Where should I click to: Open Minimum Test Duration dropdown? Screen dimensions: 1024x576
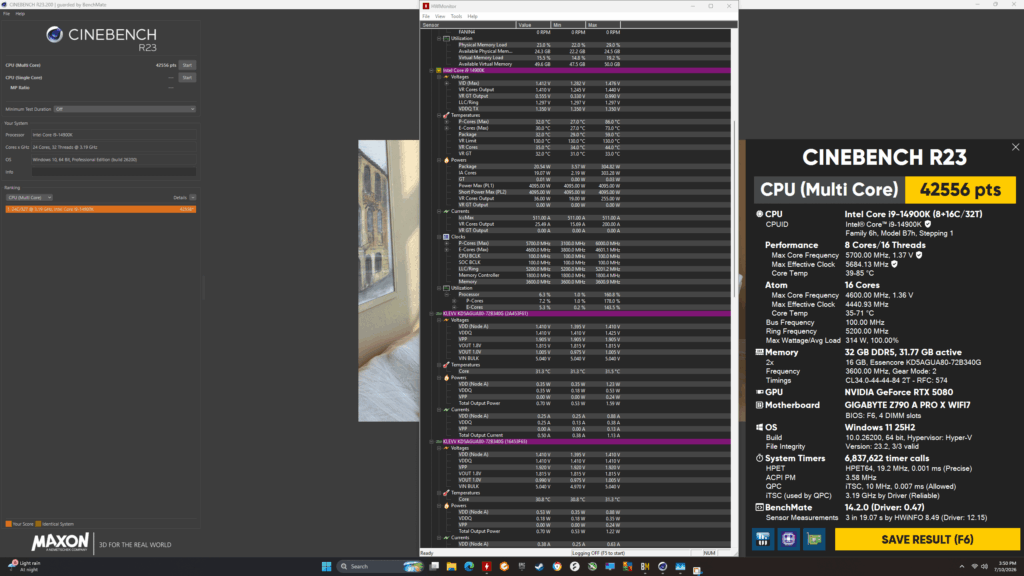(x=125, y=109)
